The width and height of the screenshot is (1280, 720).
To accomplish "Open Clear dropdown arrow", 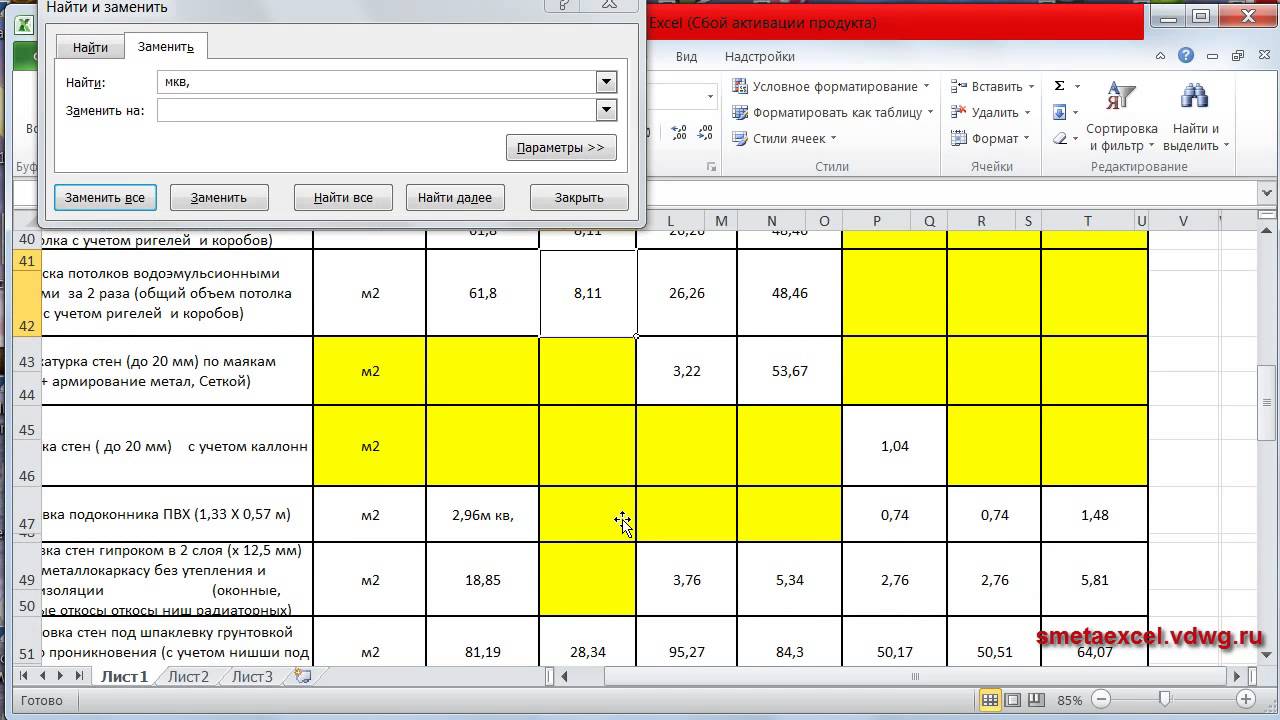I will [1076, 138].
